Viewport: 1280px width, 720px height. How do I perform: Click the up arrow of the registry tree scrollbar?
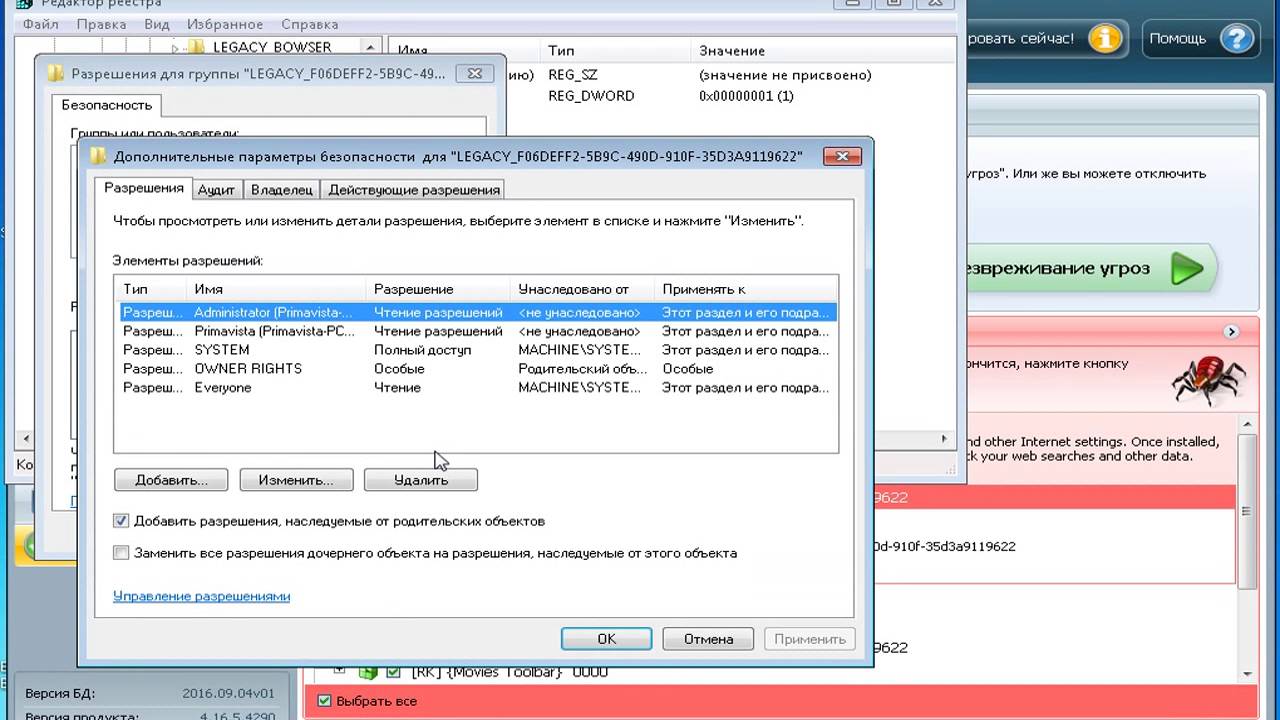pyautogui.click(x=372, y=47)
